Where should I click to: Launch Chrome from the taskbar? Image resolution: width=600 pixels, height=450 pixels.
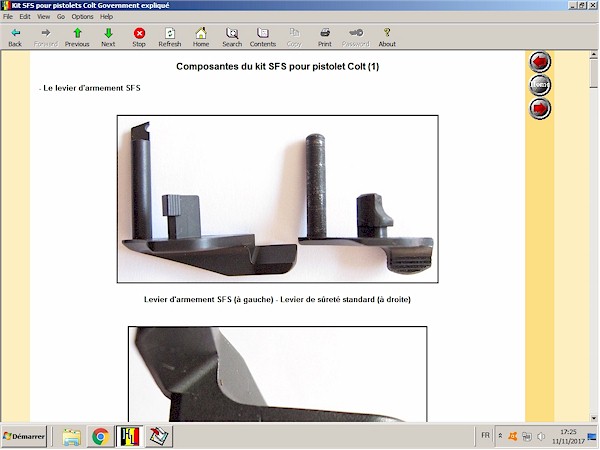point(100,436)
